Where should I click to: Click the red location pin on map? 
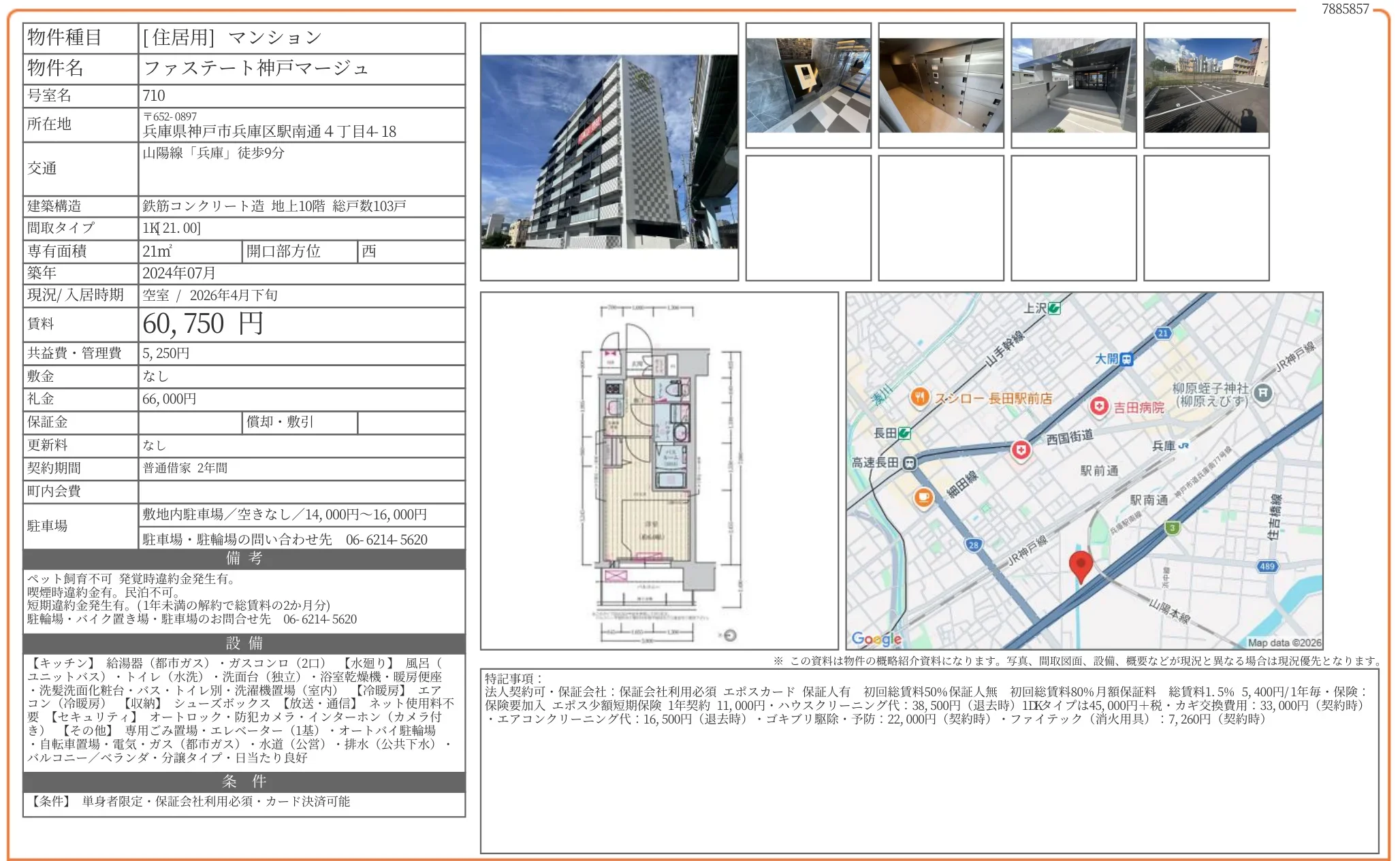pyautogui.click(x=1081, y=565)
